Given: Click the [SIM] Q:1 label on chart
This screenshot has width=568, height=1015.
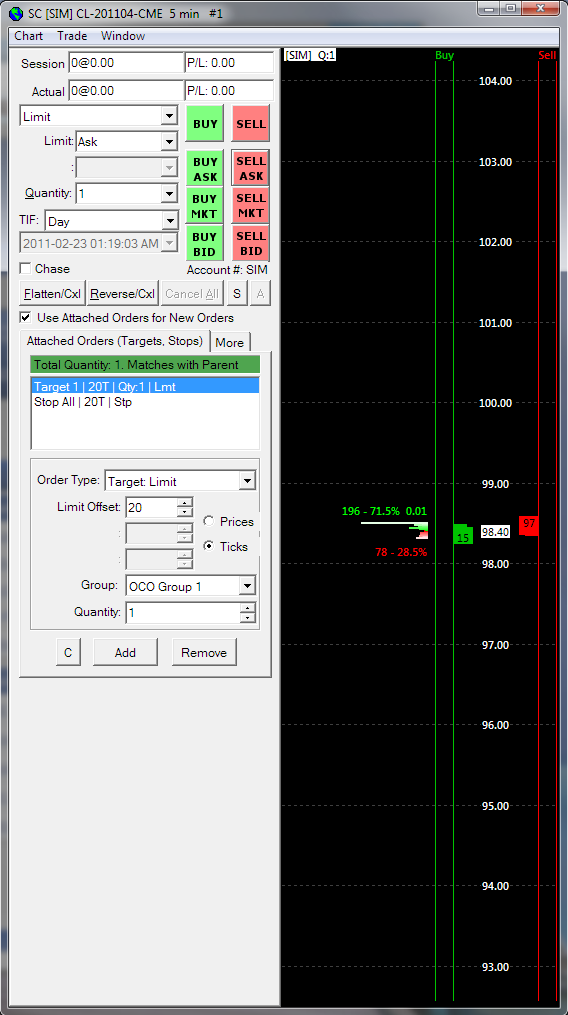Looking at the screenshot, I should (x=310, y=56).
